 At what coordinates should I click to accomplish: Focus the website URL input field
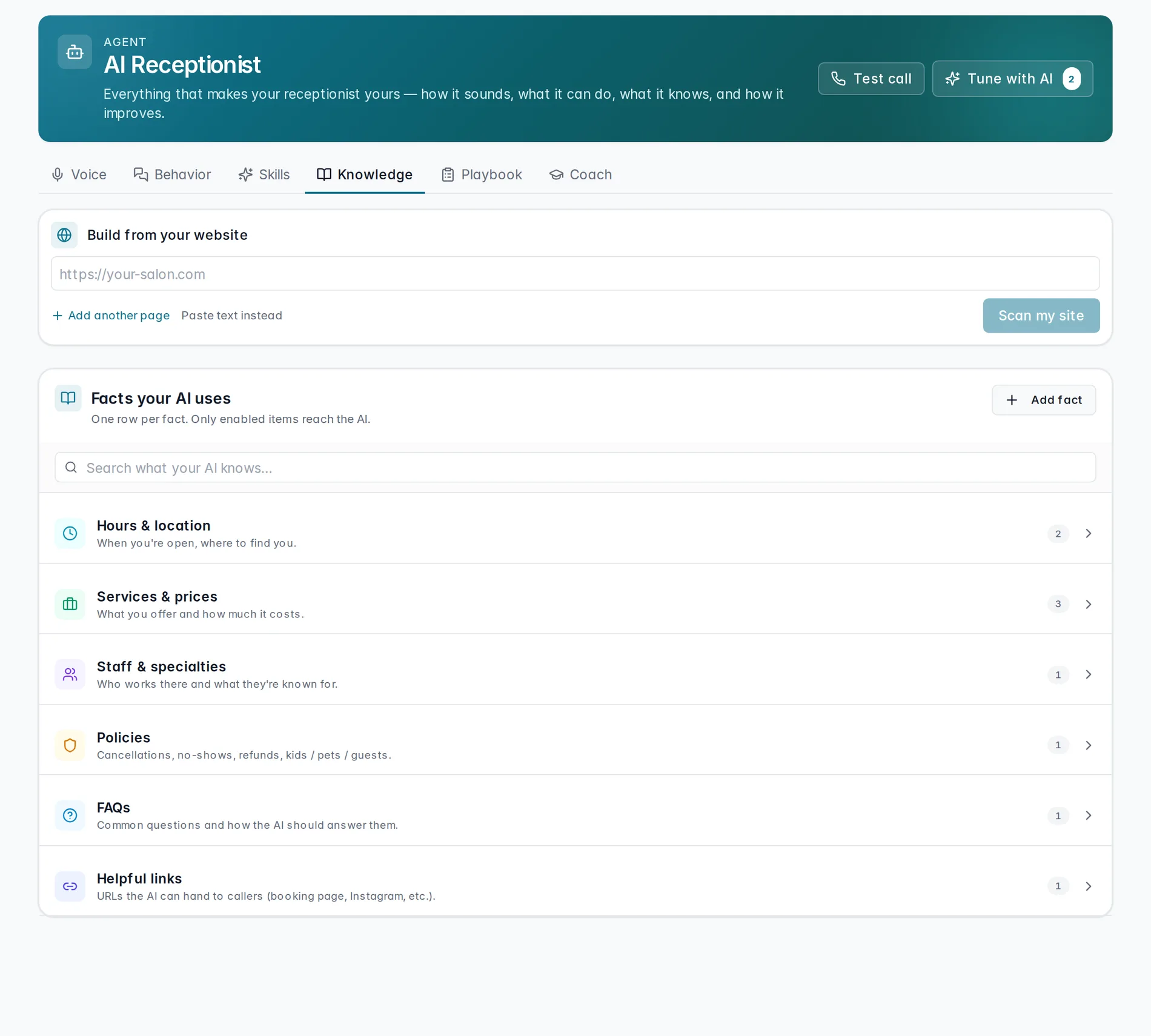(x=575, y=274)
